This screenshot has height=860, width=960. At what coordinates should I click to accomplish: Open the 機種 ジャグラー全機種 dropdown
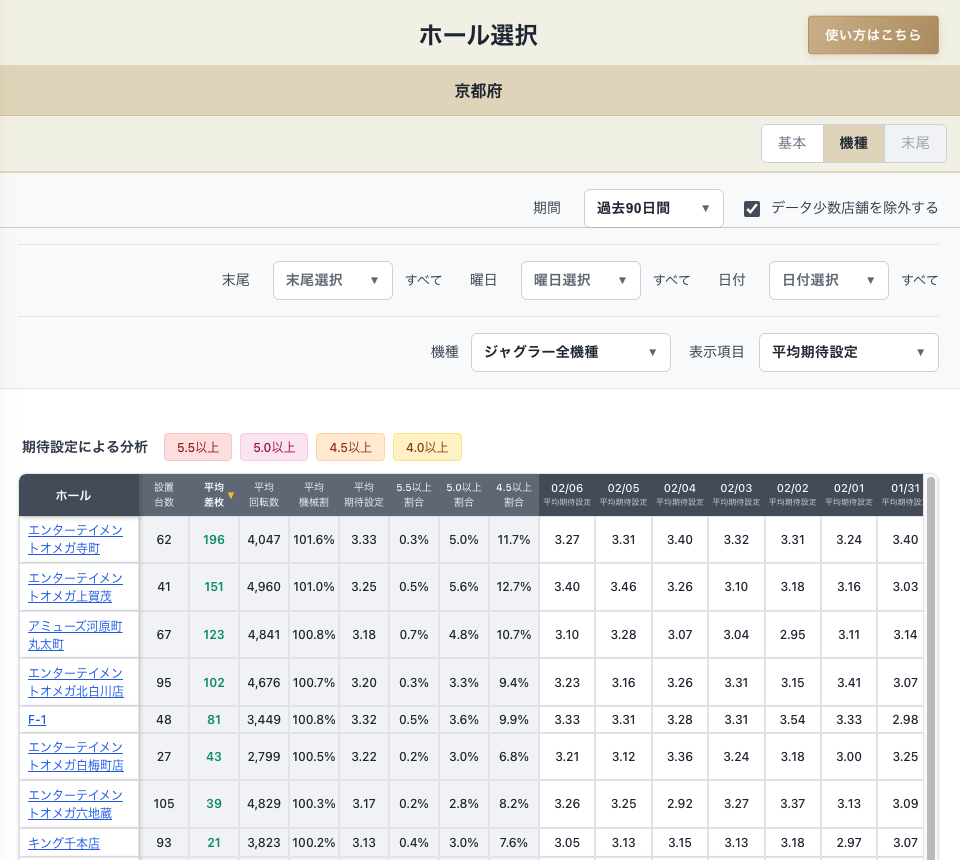(570, 352)
